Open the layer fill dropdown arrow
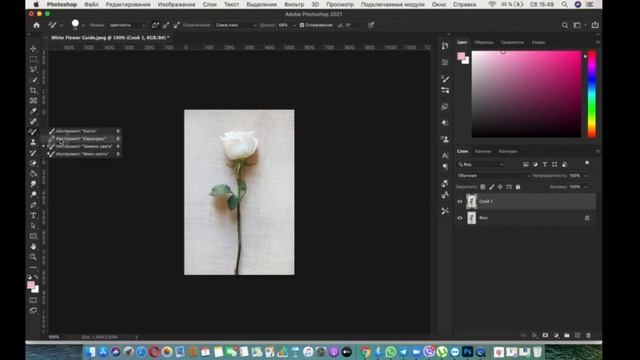 (586, 187)
